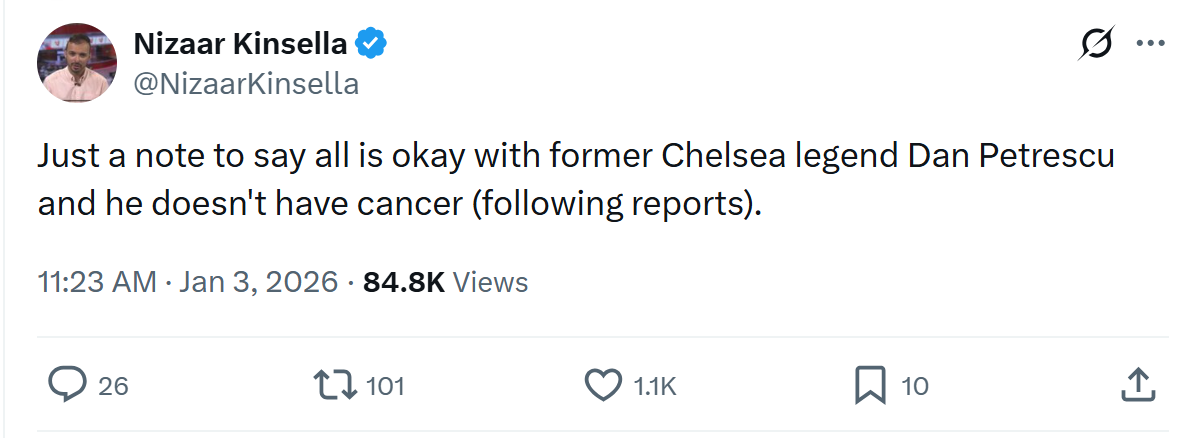Open the three-dot more options menu
Viewport: 1198px width, 438px height.
pyautogui.click(x=1151, y=44)
